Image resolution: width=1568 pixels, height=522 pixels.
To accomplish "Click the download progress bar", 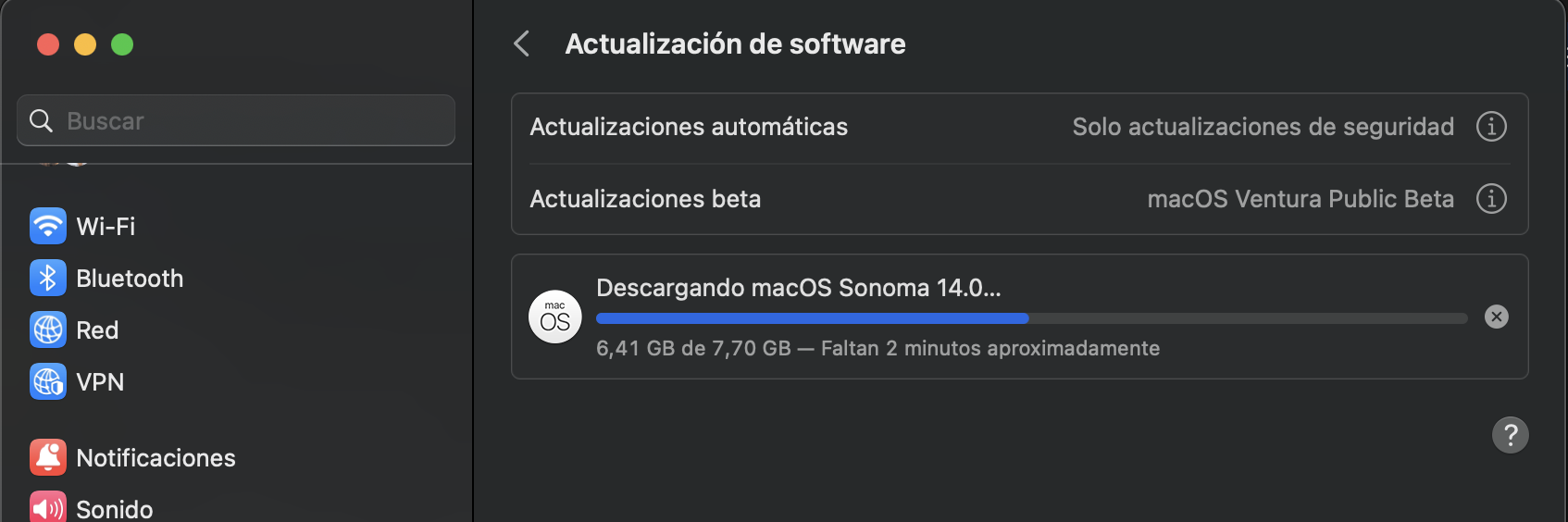I will tap(1031, 318).
